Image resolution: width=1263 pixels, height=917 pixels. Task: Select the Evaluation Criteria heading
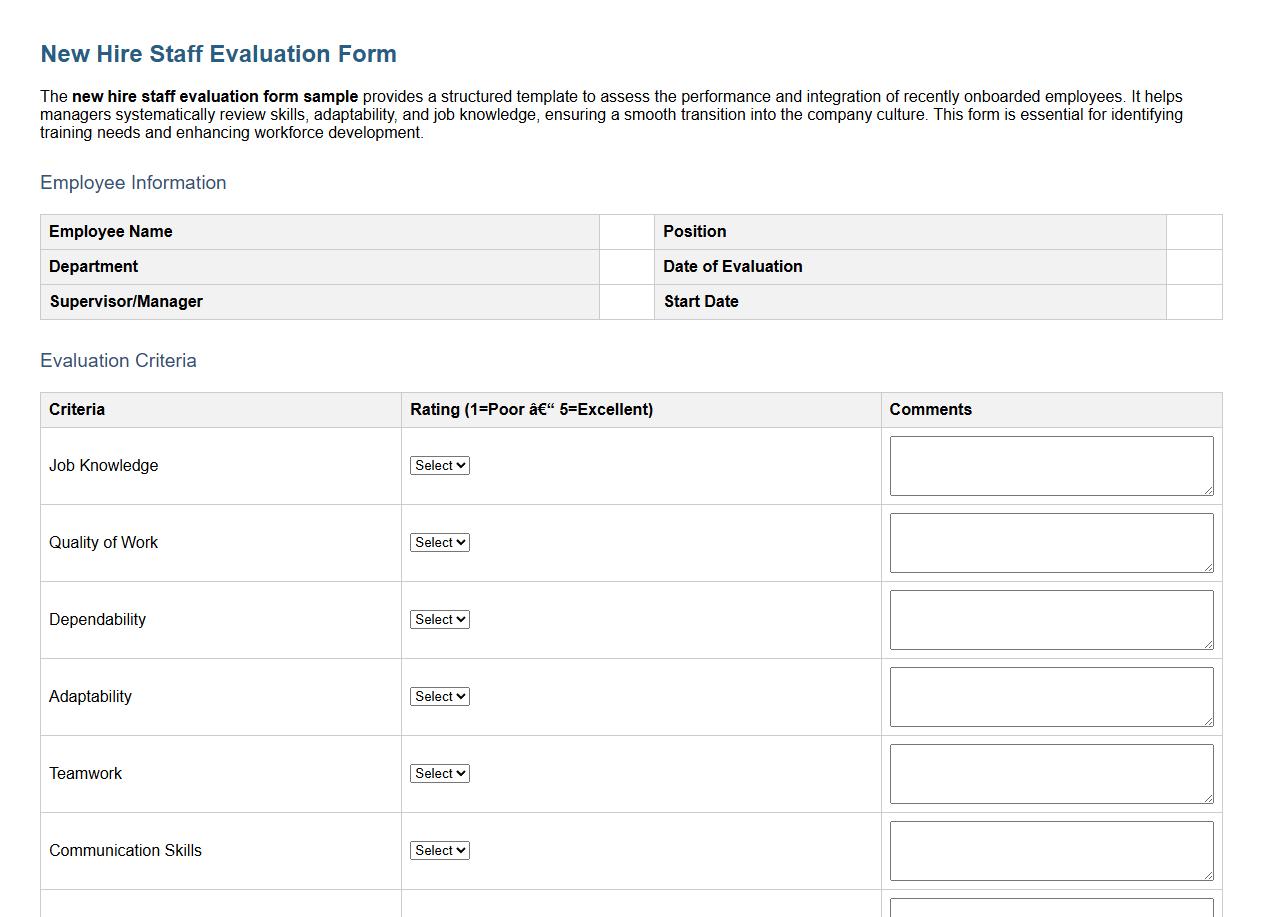pos(118,361)
